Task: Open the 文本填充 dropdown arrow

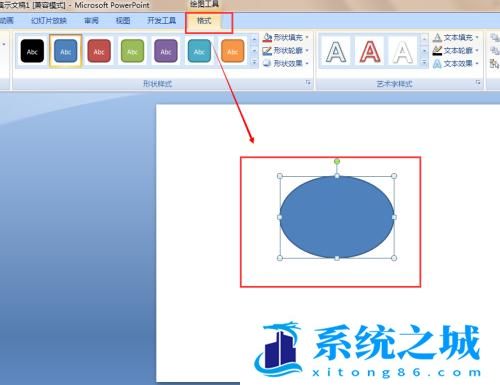Action: click(477, 37)
